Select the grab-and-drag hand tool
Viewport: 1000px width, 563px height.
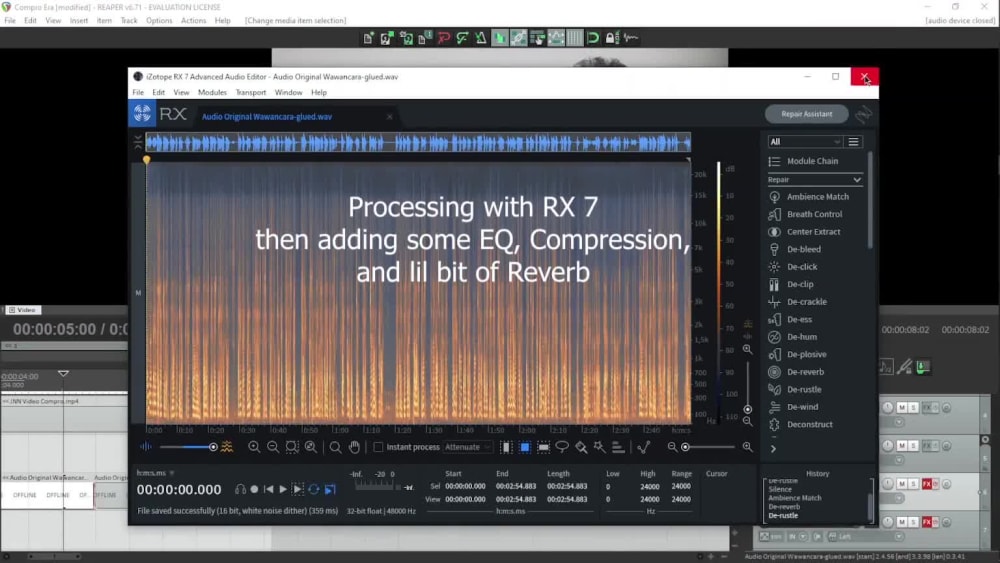pyautogui.click(x=355, y=447)
